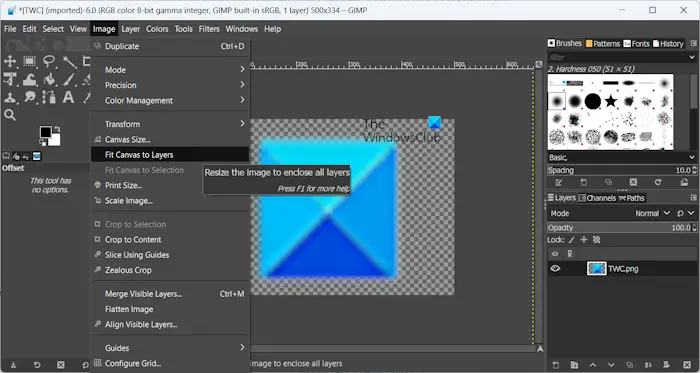Select the Rectangle Select tool
The width and height of the screenshot is (700, 373).
point(29,61)
